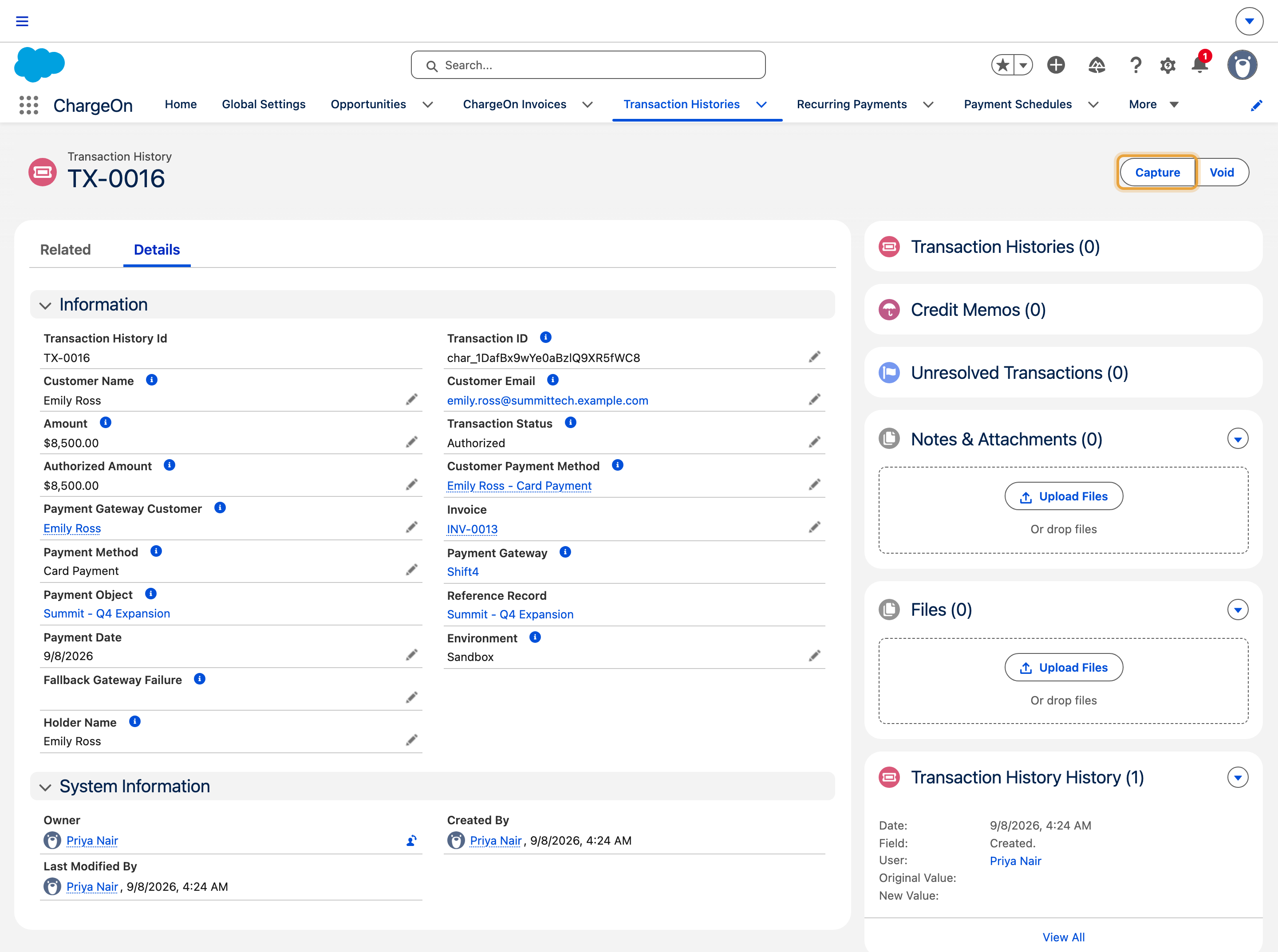The height and width of the screenshot is (952, 1278).
Task: Open the hamburger menu at top left
Action: click(22, 21)
